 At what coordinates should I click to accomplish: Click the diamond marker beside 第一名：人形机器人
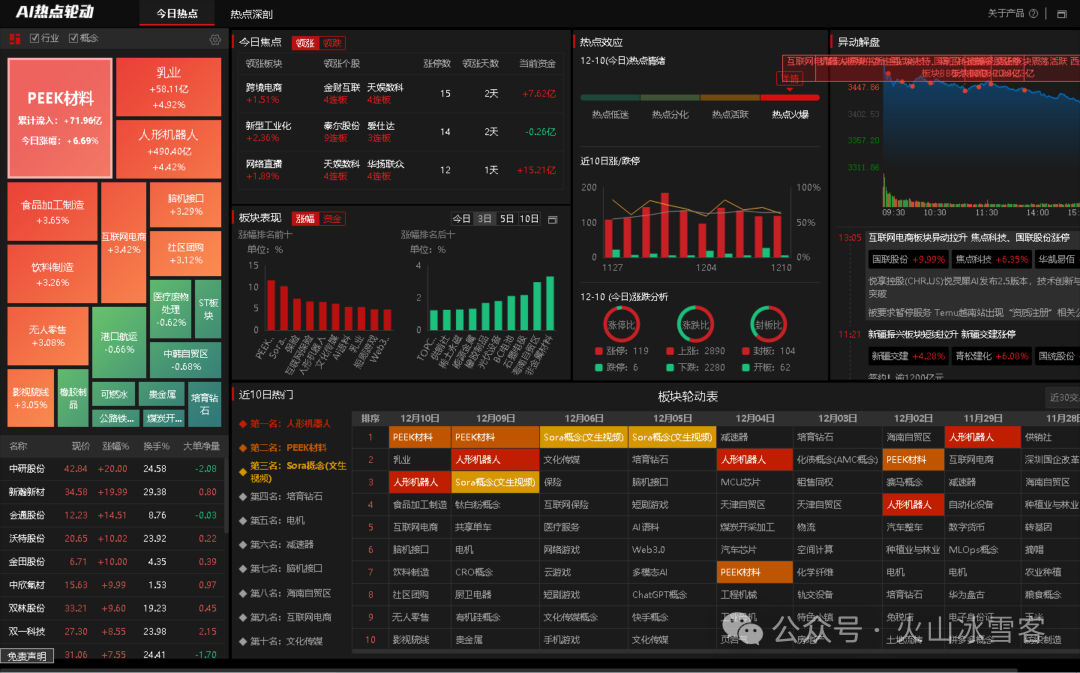tap(242, 424)
